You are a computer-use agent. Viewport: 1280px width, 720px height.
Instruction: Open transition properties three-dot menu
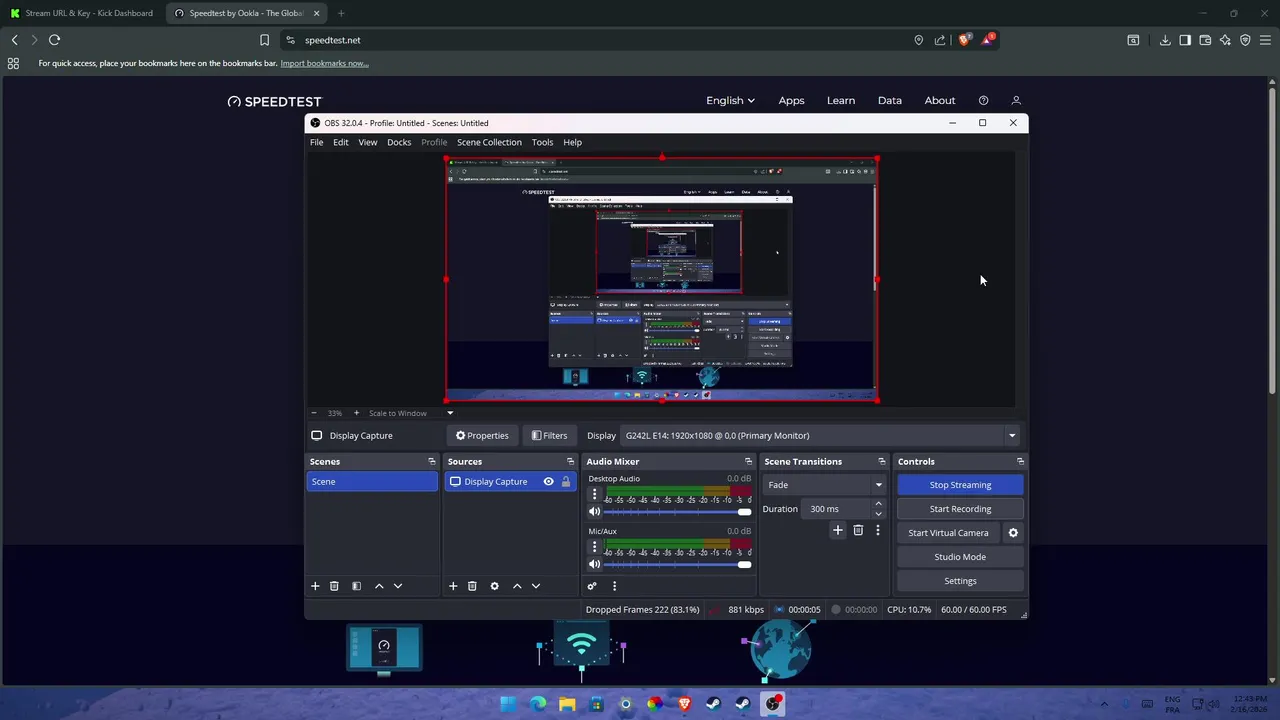tap(878, 531)
